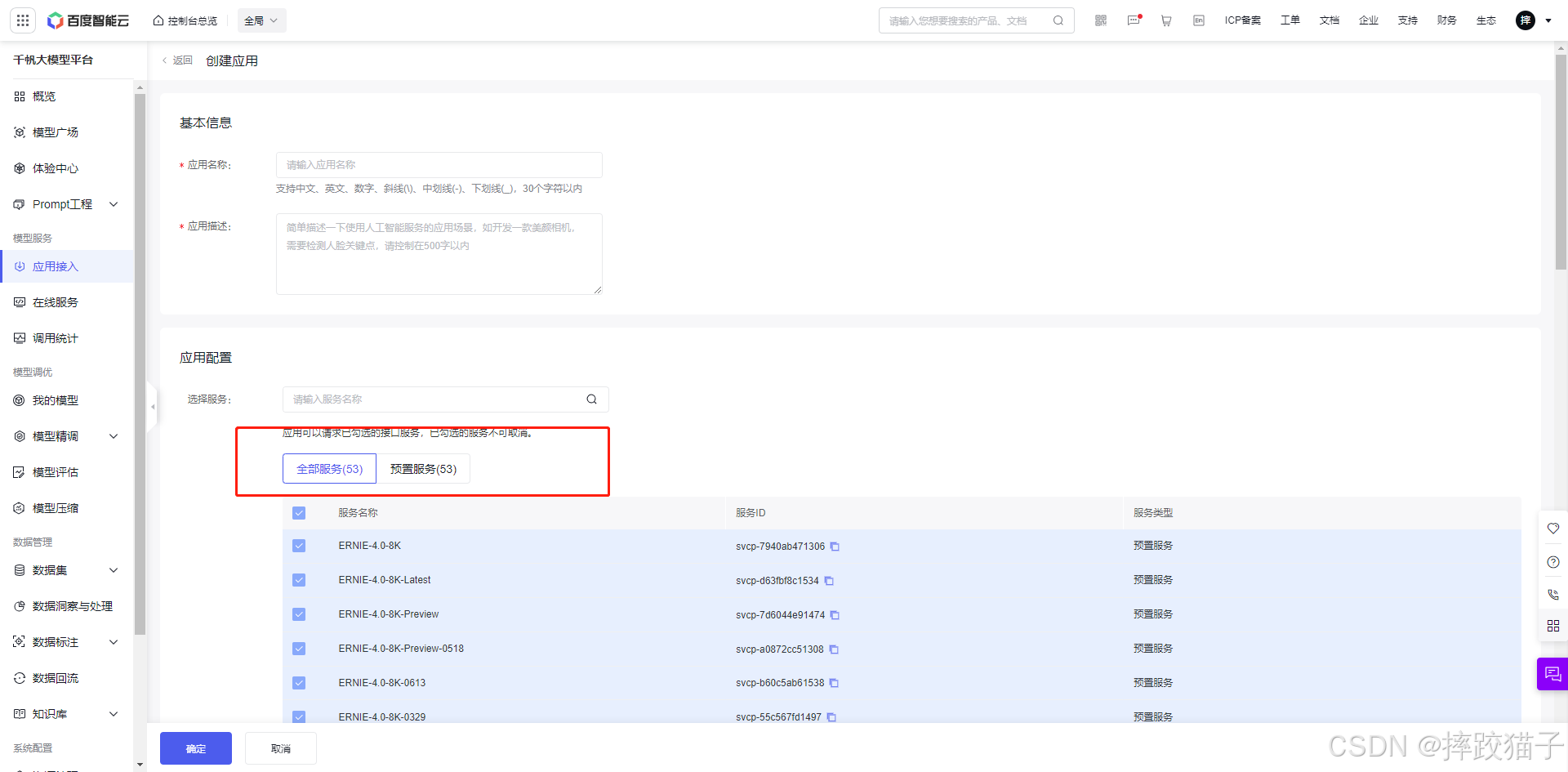
Task: Open the 全局 region dropdown
Action: pyautogui.click(x=261, y=20)
